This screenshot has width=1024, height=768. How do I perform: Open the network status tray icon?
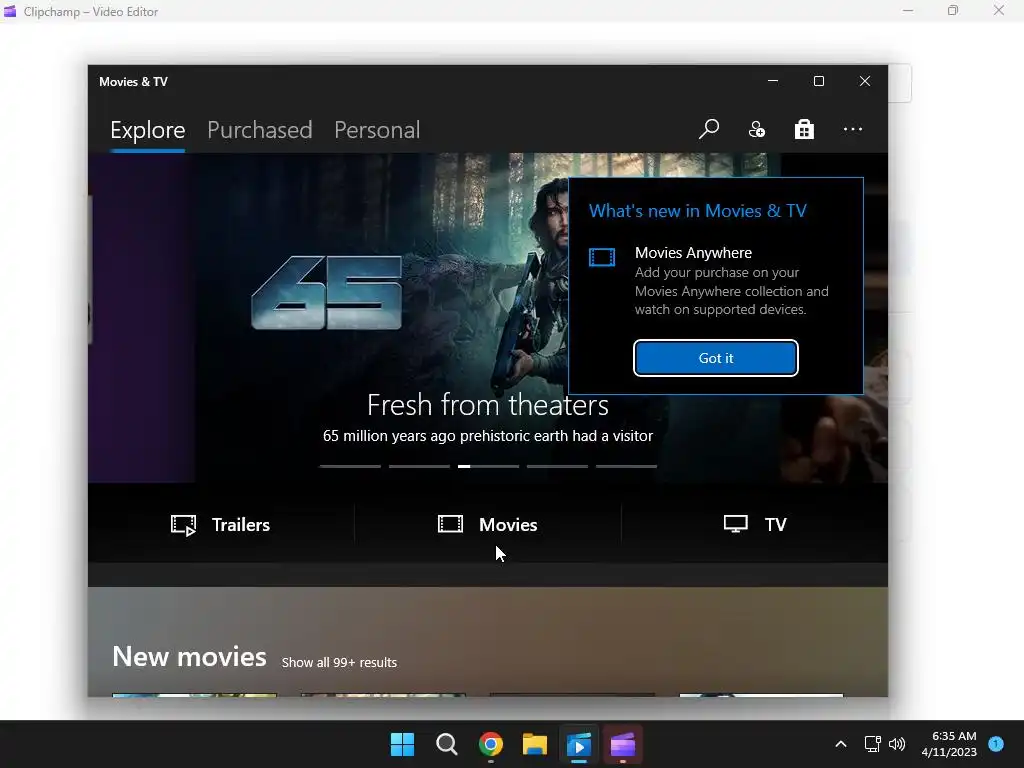tap(872, 744)
